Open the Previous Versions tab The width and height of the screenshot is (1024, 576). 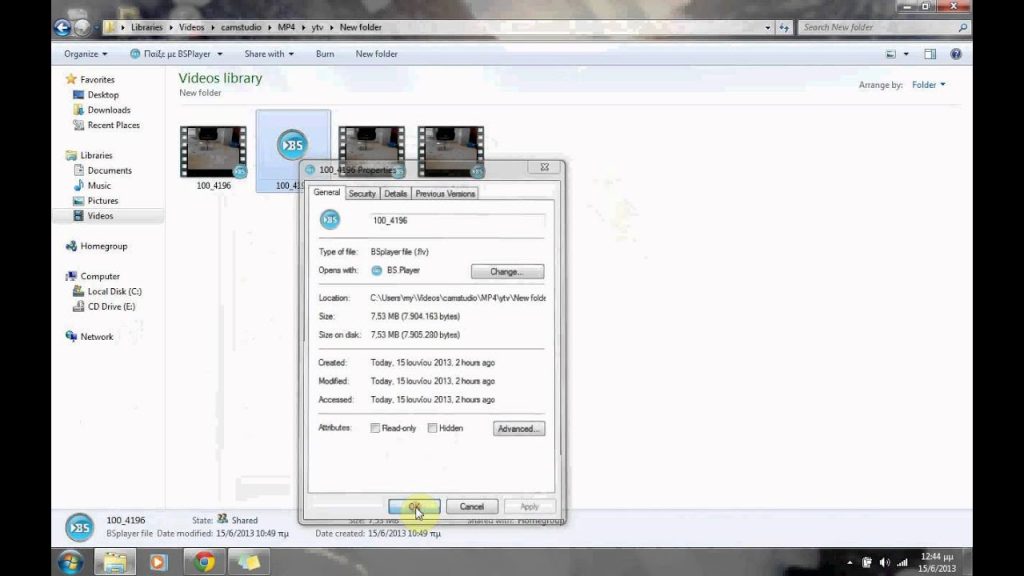pyautogui.click(x=445, y=194)
